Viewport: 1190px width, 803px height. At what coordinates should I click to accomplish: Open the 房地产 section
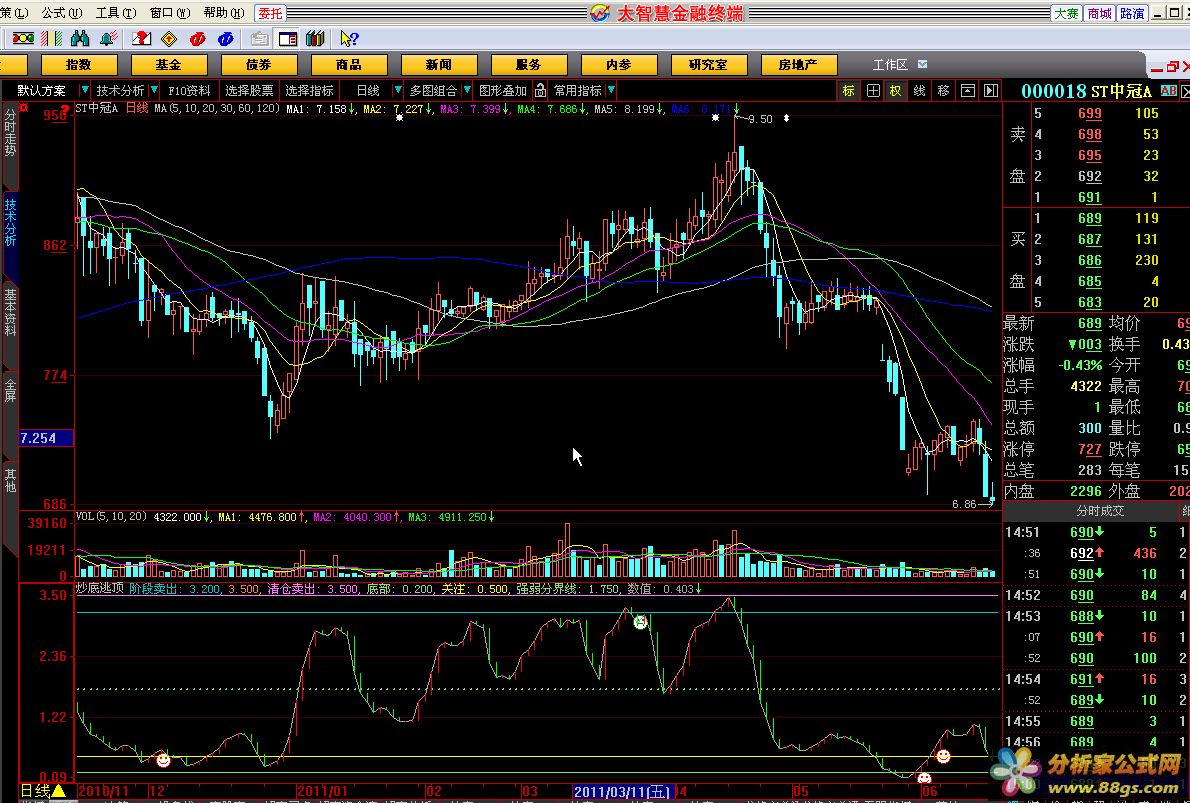coord(798,65)
